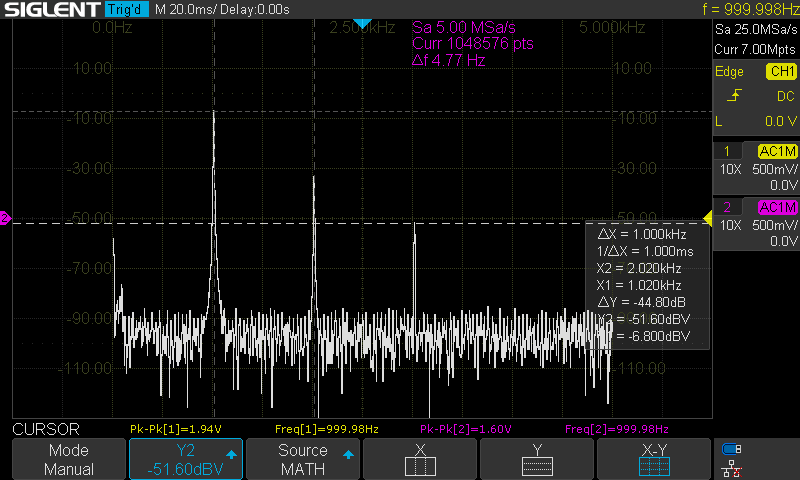Viewport: 800px width, 480px height.
Task: Select the channel 2 AC1M coupling badge
Action: [x=777, y=207]
